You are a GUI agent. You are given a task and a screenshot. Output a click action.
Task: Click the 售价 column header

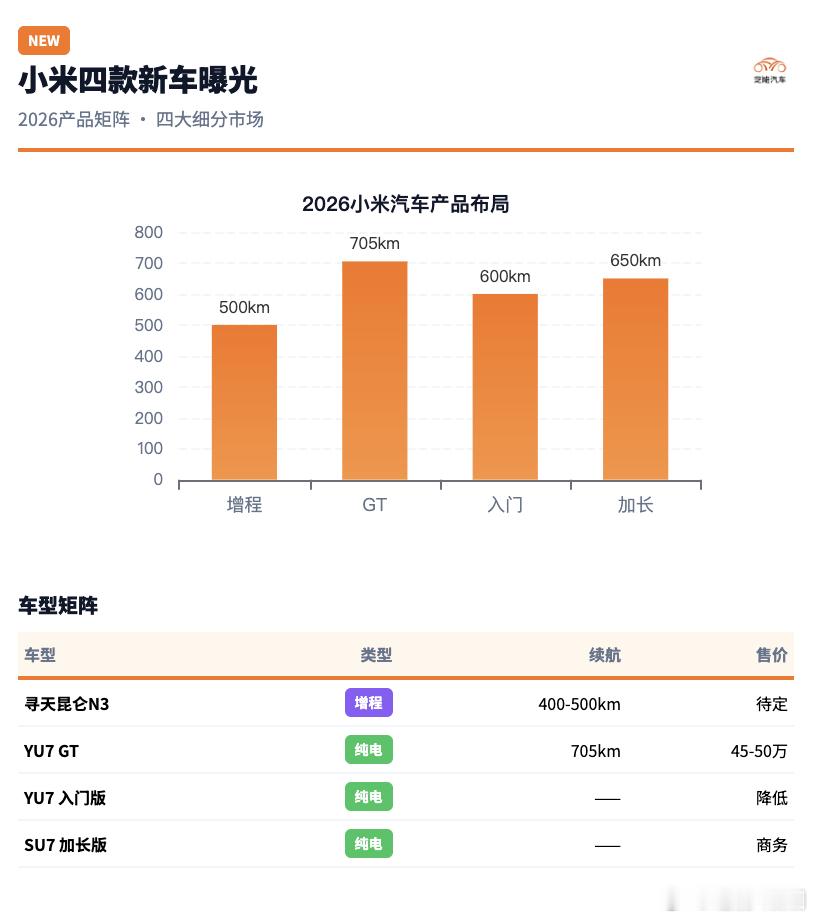[772, 655]
